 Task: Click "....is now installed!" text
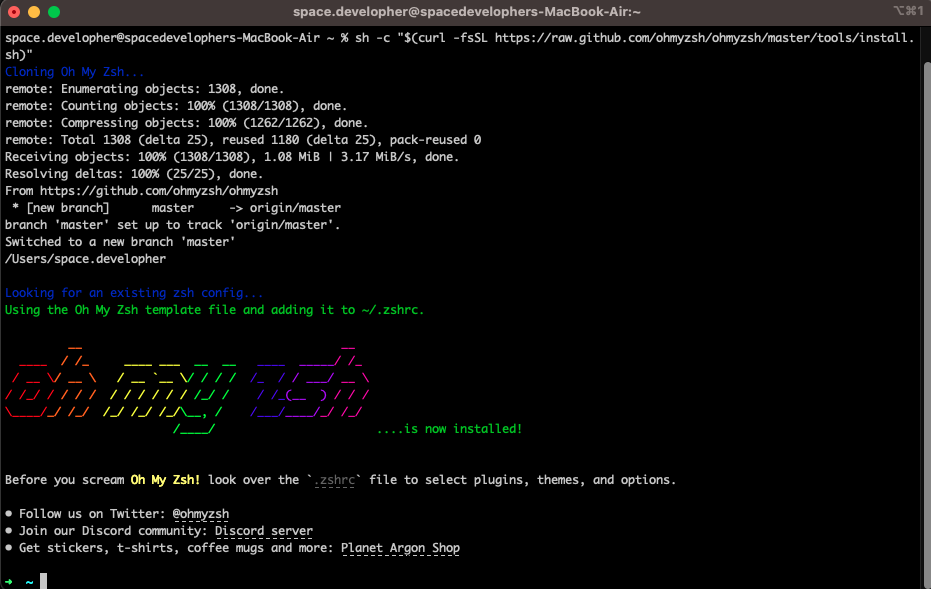449,429
